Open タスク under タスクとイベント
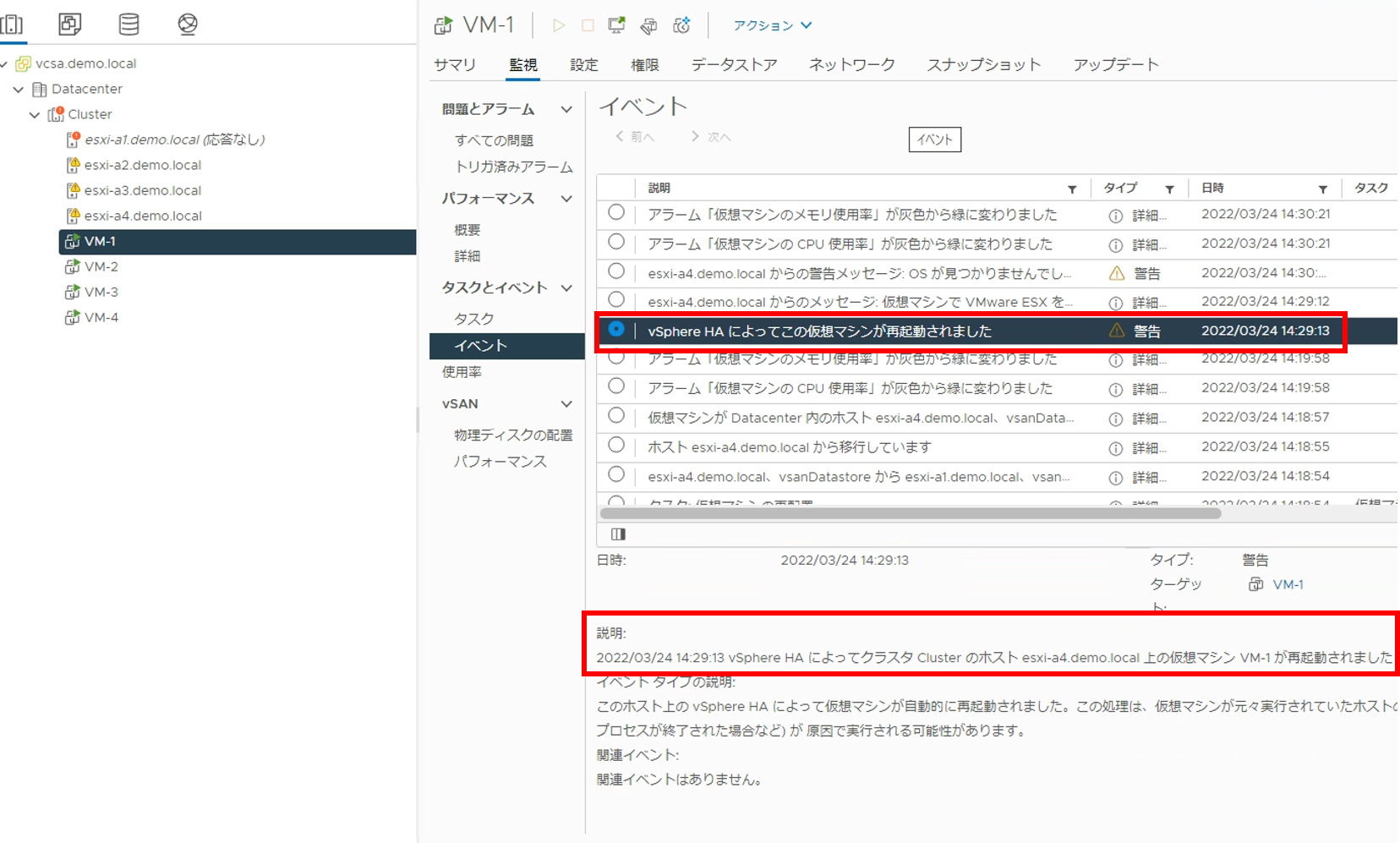Viewport: 1400px width, 843px height. (473, 319)
